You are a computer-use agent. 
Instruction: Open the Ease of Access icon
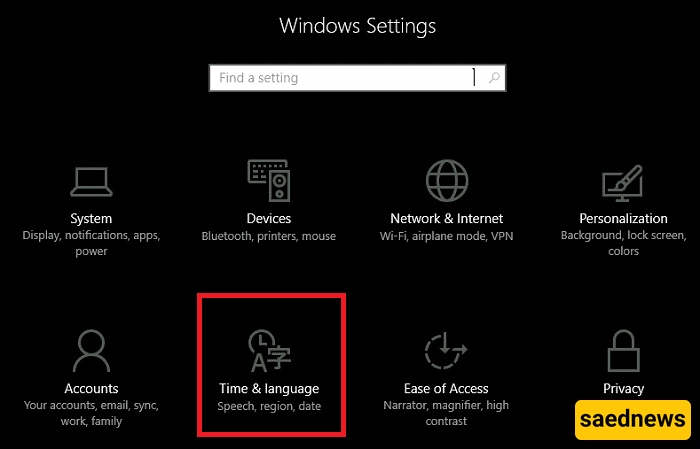(446, 351)
